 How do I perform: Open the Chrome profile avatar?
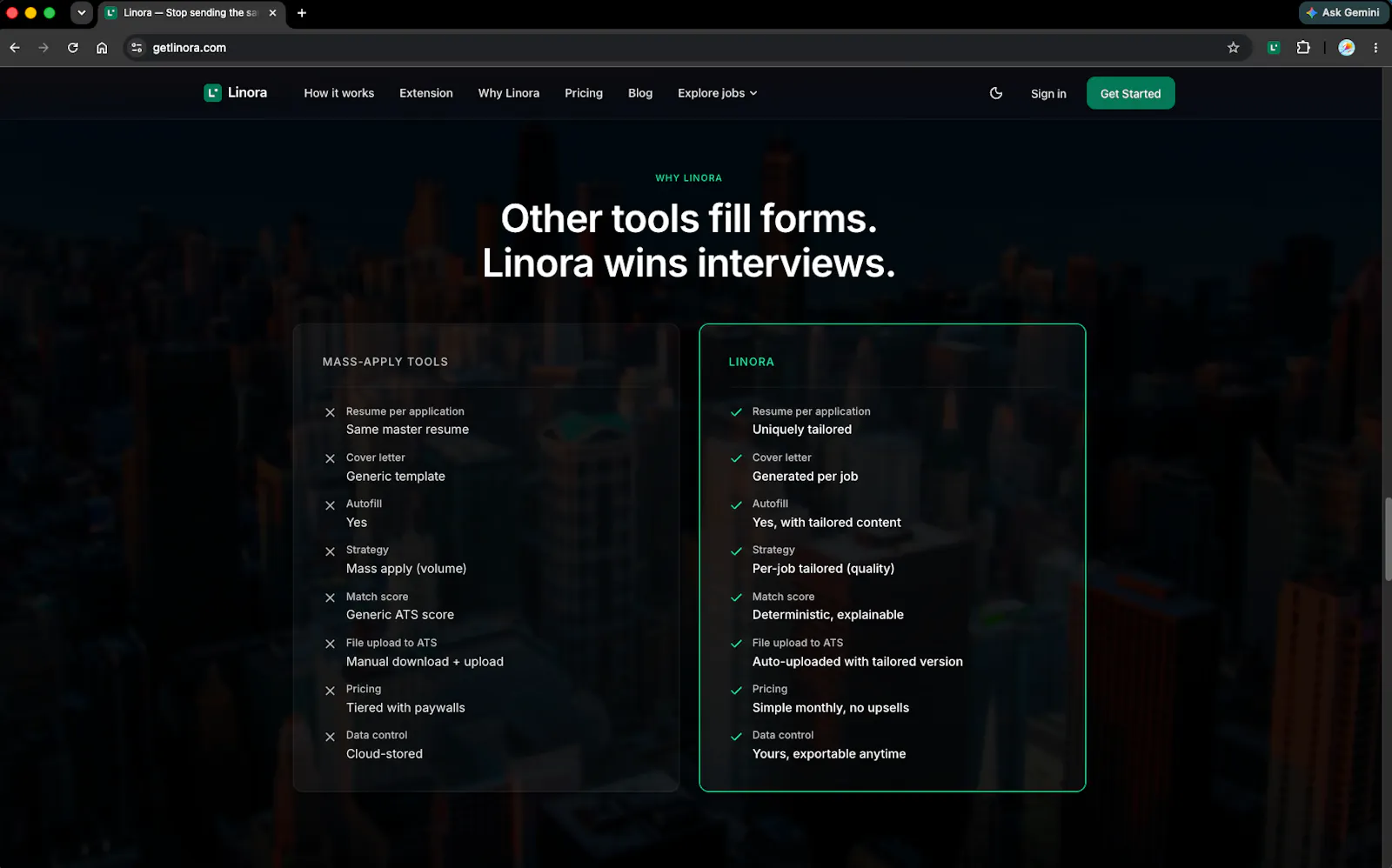pos(1346,48)
